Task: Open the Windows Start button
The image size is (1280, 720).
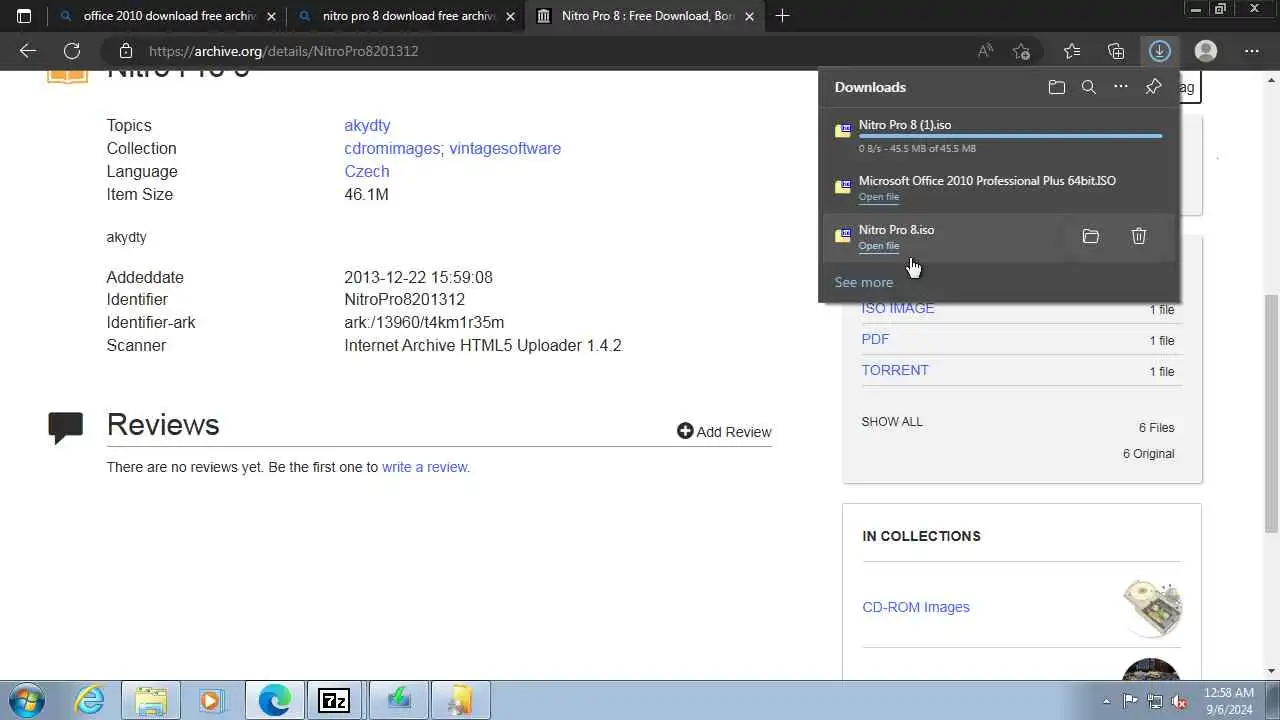Action: point(27,700)
